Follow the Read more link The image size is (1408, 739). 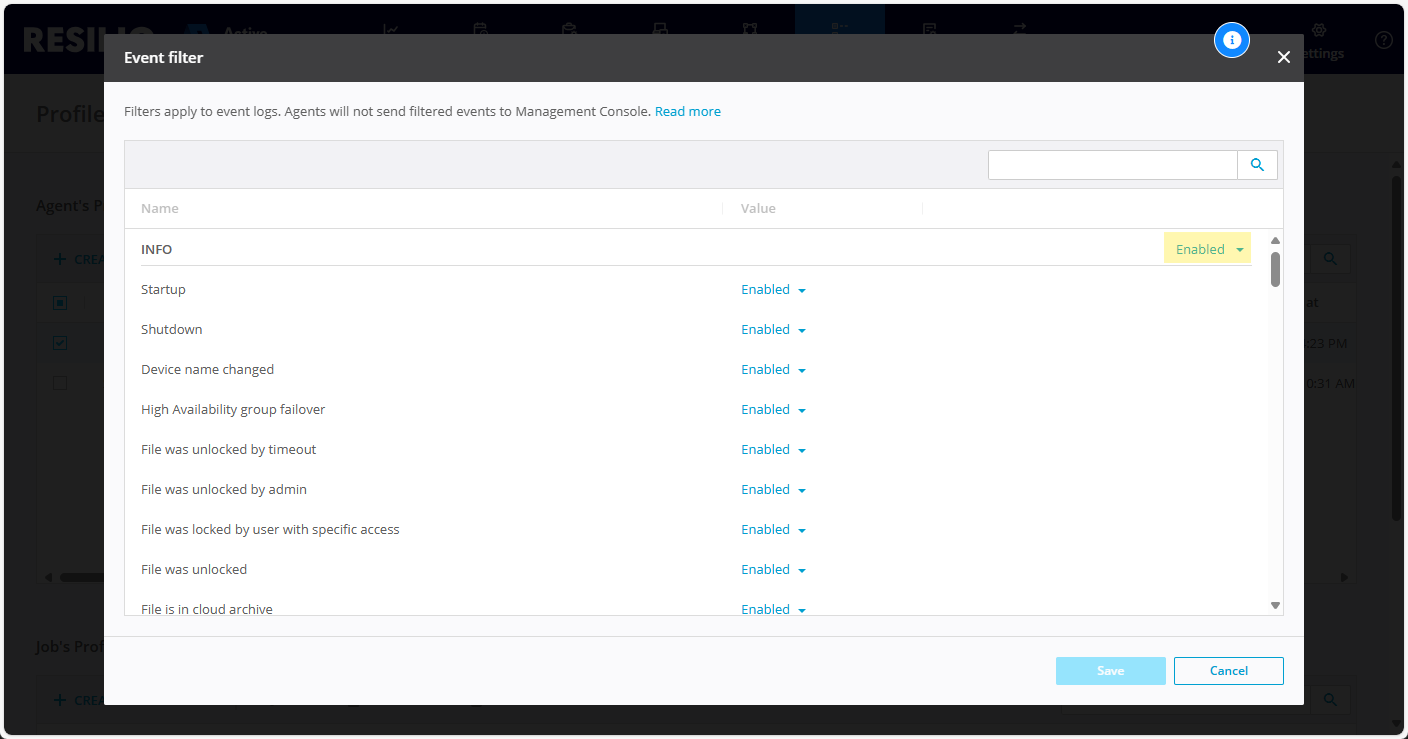[687, 112]
